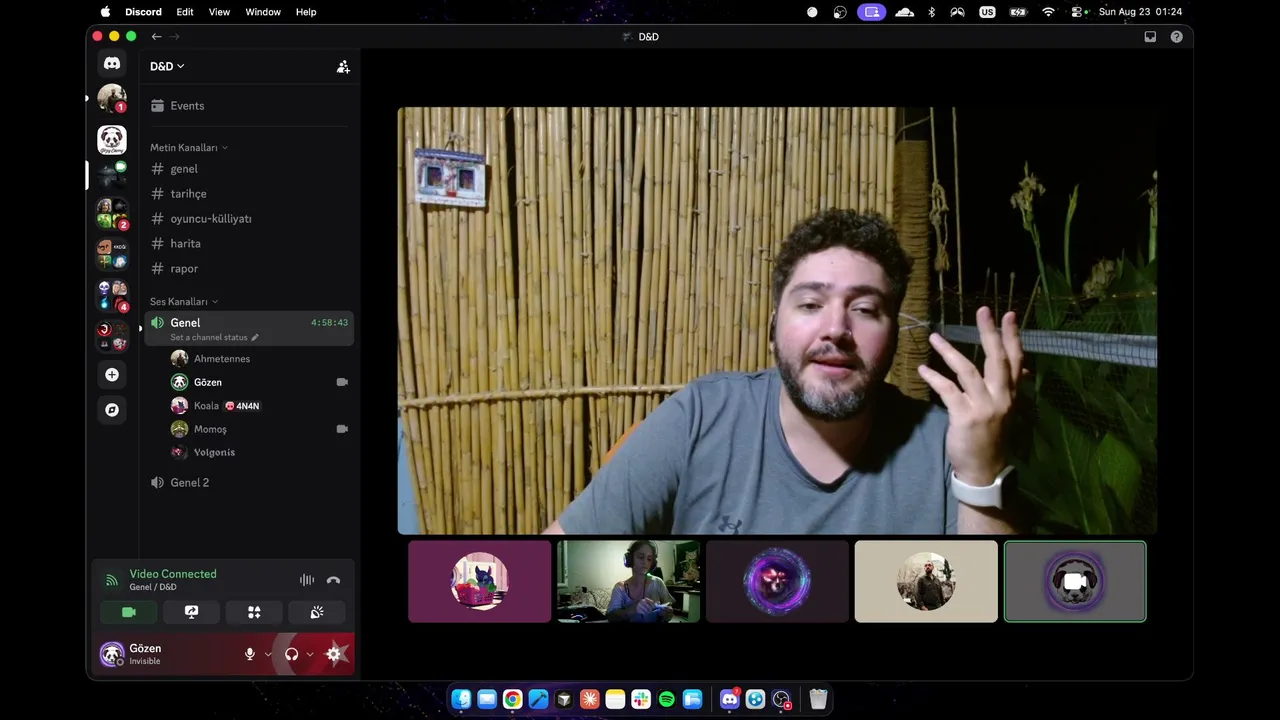Open the date and time menu
Screen dimensions: 1280x720
click(x=1140, y=12)
